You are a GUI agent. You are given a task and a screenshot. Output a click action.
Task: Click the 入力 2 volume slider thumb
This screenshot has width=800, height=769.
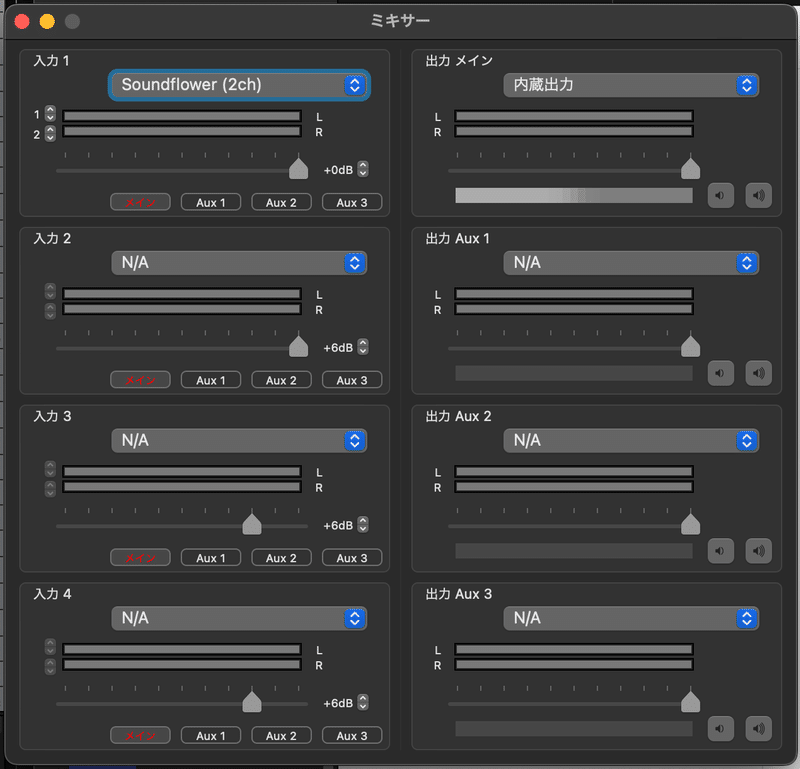pos(298,346)
